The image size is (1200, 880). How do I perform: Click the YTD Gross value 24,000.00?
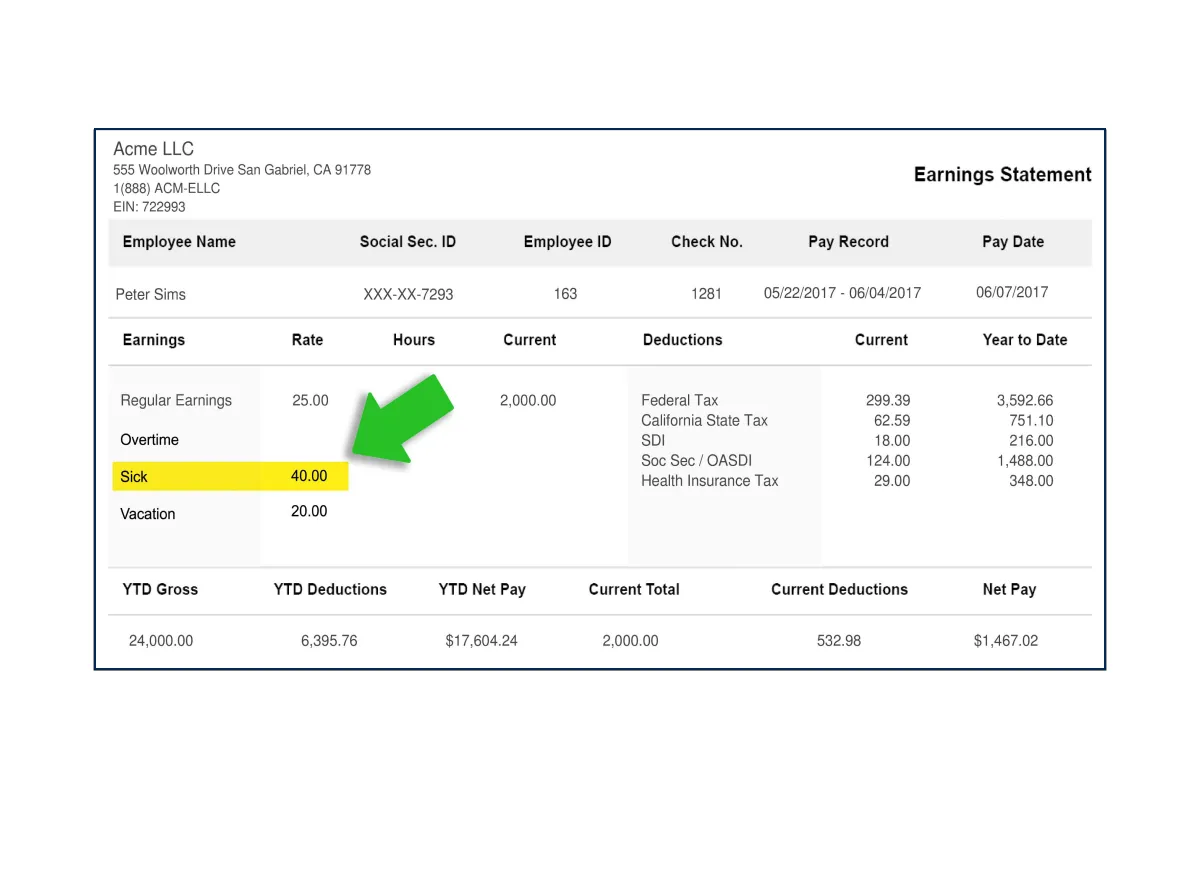[161, 641]
